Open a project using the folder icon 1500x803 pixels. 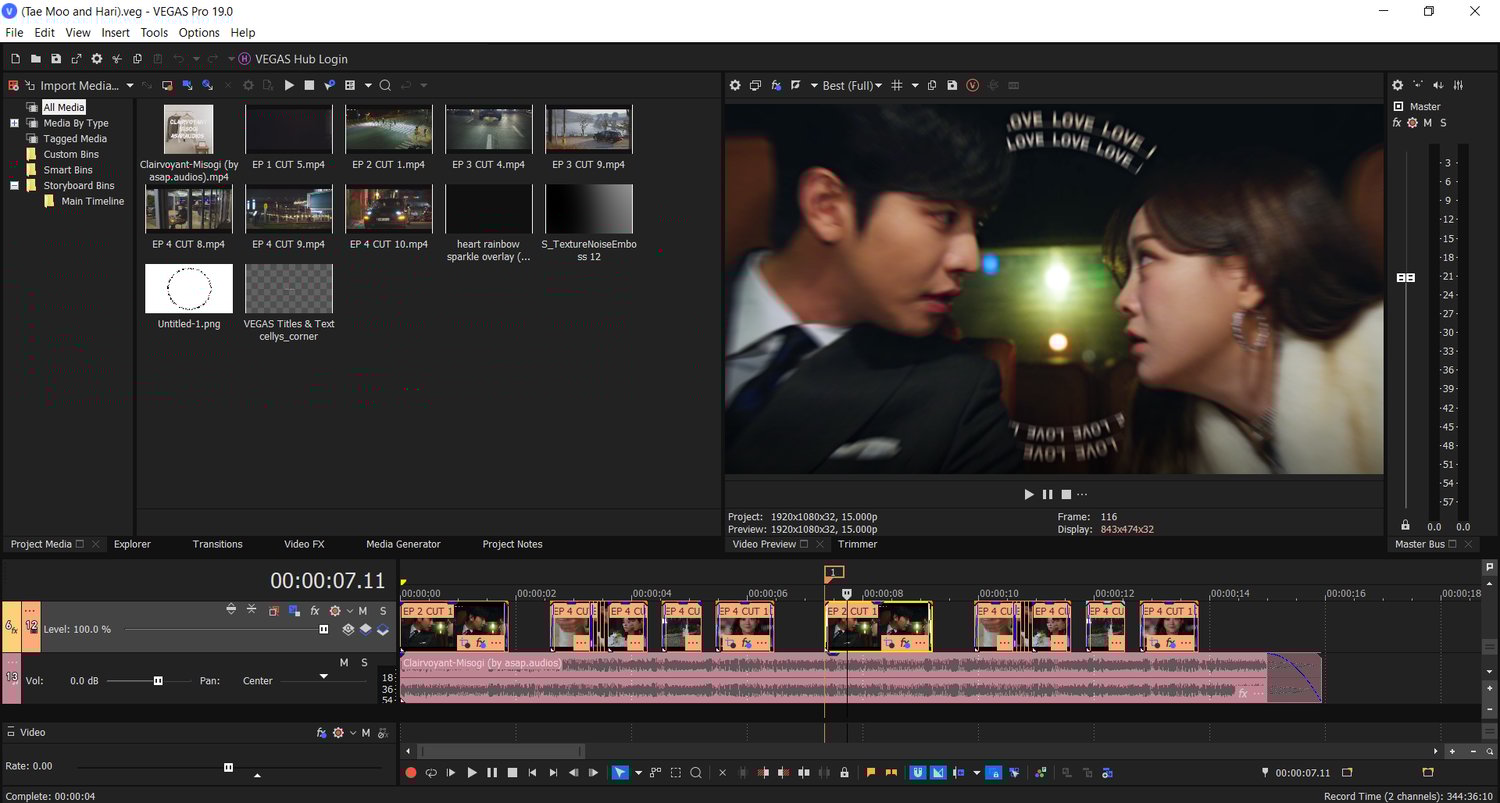pyautogui.click(x=35, y=59)
